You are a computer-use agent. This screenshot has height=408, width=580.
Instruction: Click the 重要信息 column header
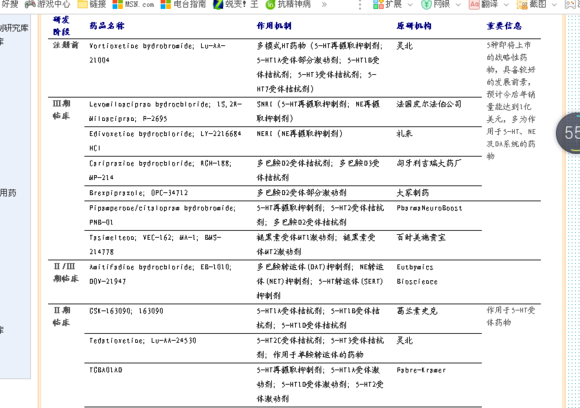click(x=504, y=26)
